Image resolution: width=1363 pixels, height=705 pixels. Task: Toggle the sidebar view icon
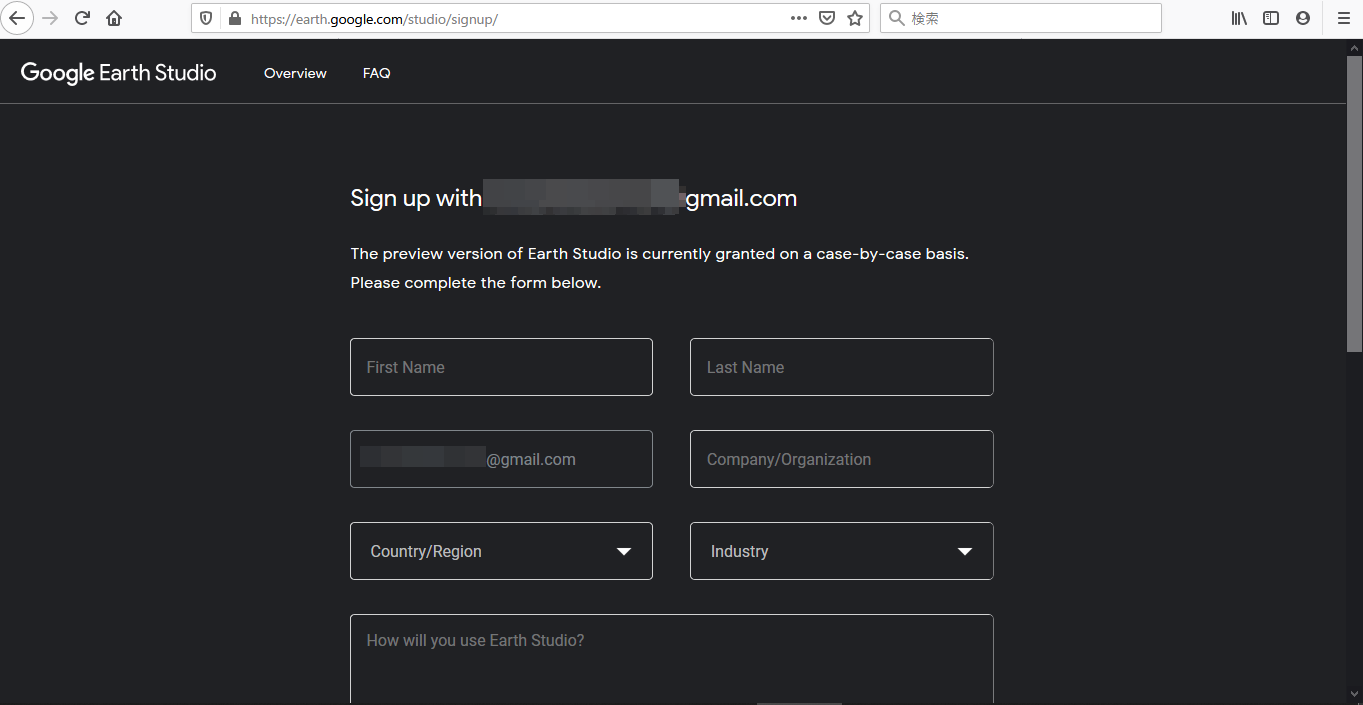[1271, 18]
